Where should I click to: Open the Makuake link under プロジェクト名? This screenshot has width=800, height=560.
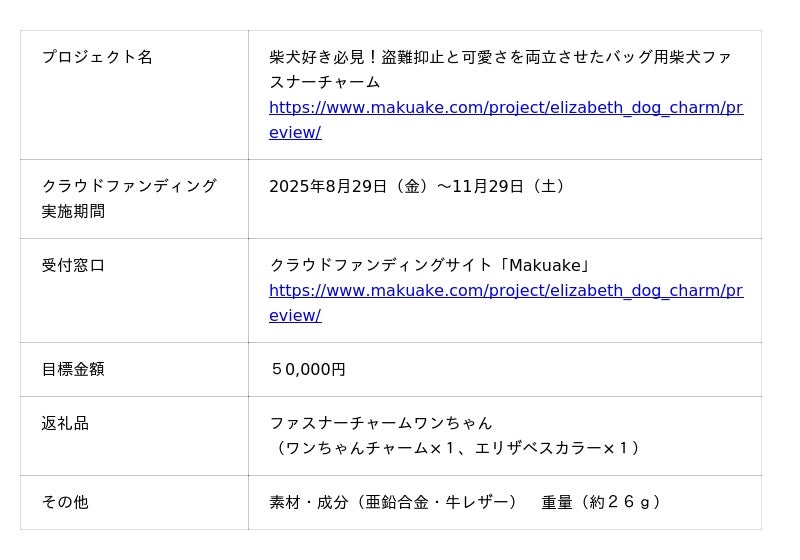(x=505, y=108)
